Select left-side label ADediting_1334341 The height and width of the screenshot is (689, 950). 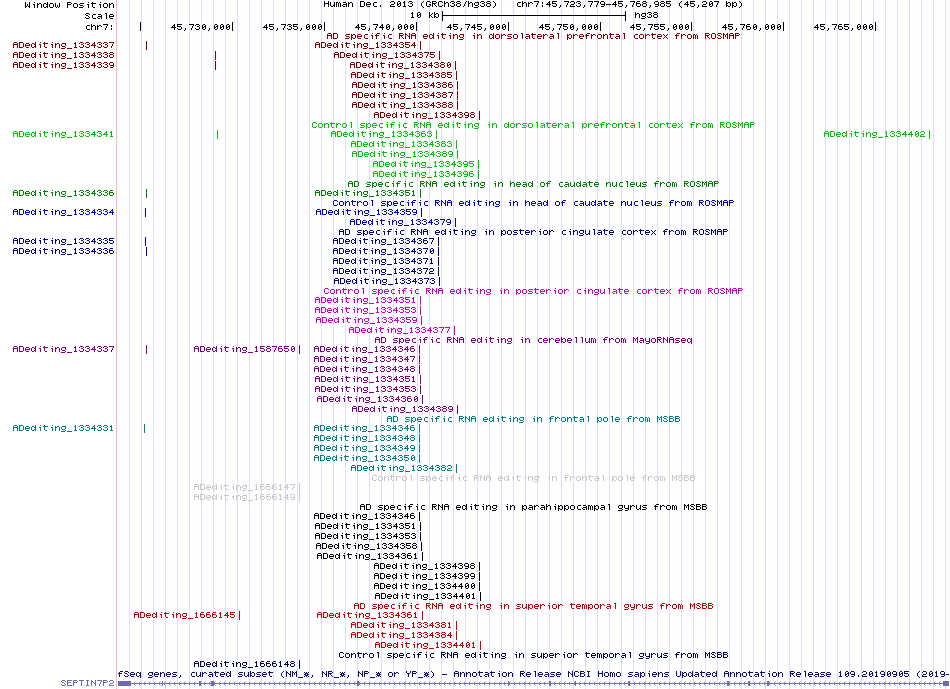[64, 134]
